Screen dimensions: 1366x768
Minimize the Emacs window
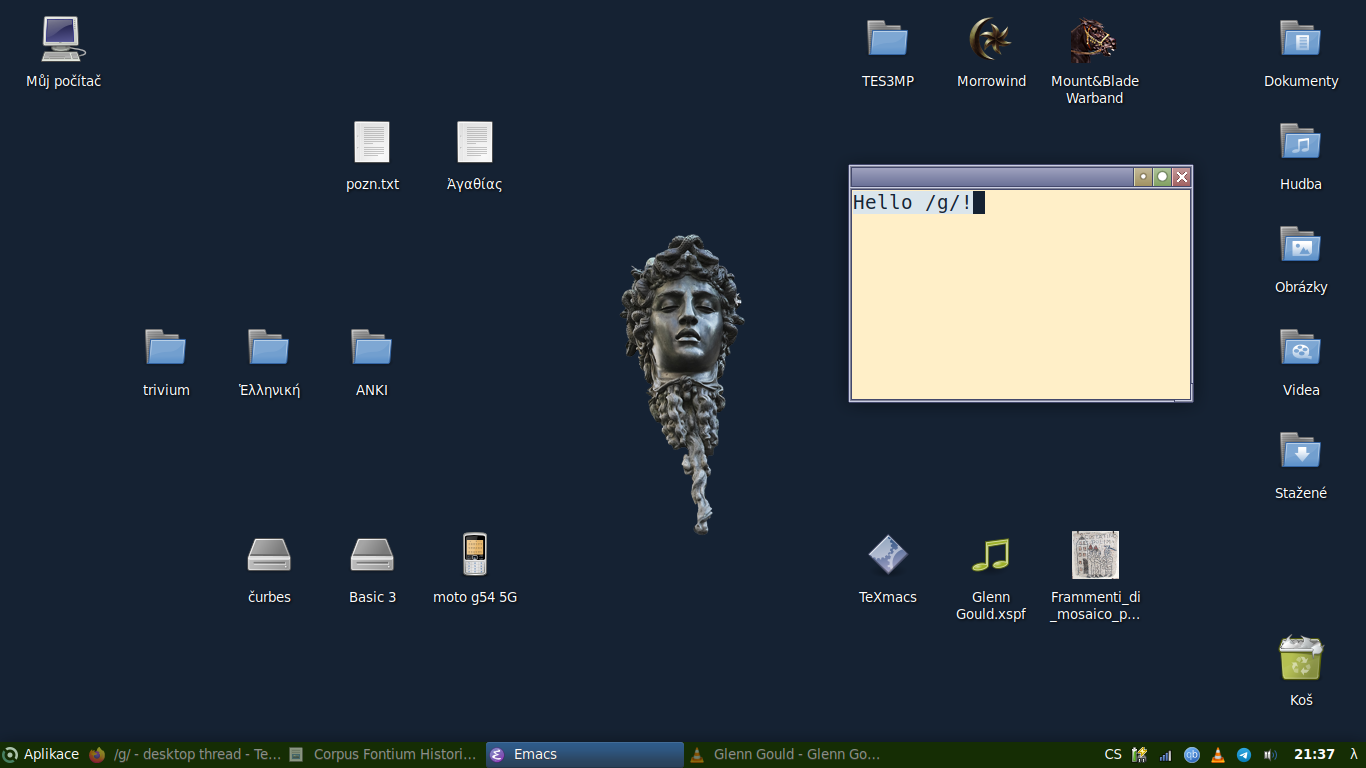1143,177
